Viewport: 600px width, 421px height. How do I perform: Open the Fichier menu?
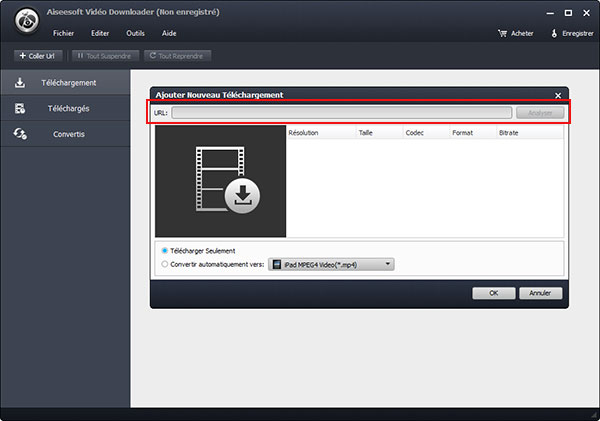tap(64, 33)
